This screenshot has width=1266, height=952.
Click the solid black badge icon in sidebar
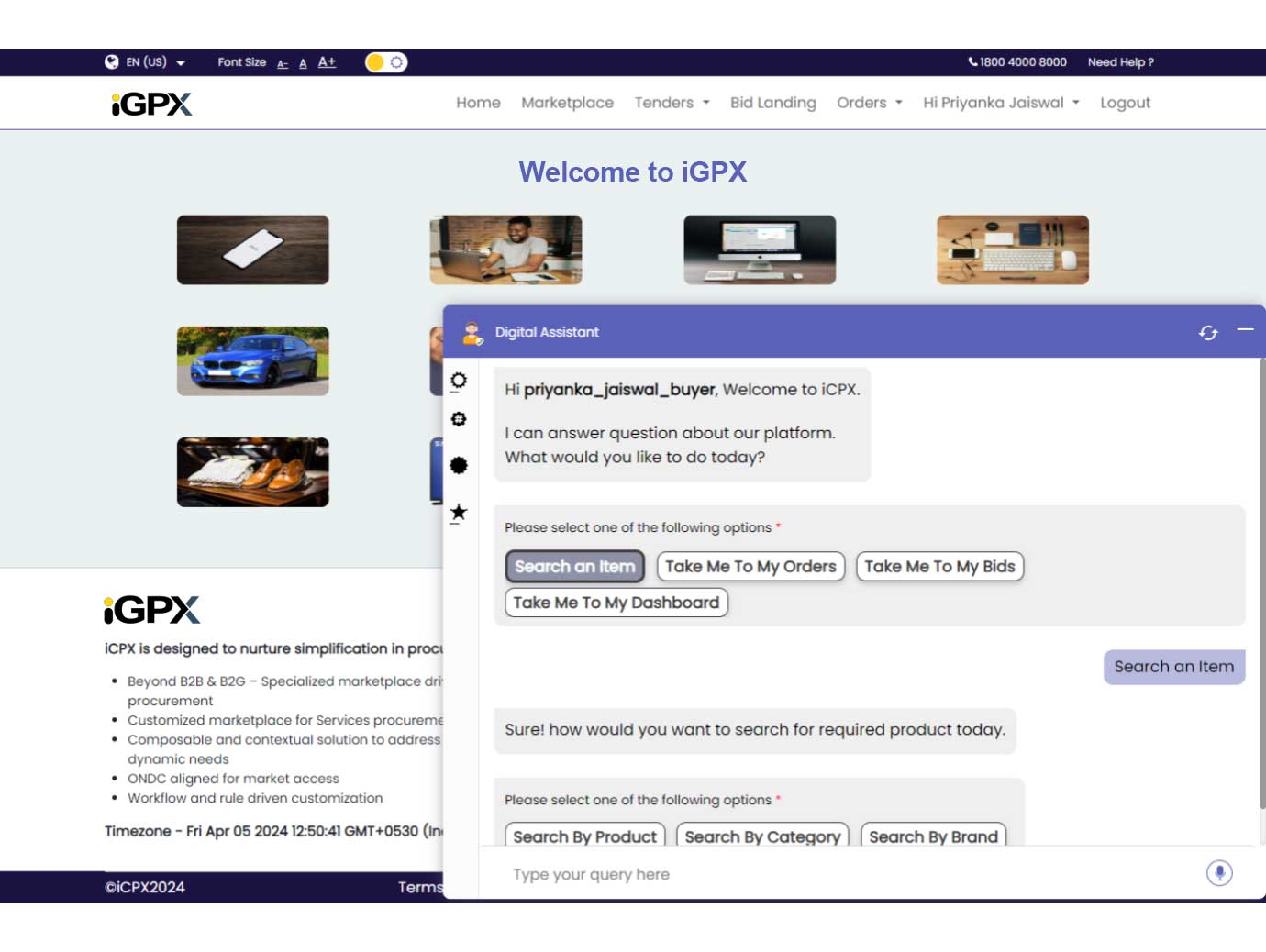459,465
